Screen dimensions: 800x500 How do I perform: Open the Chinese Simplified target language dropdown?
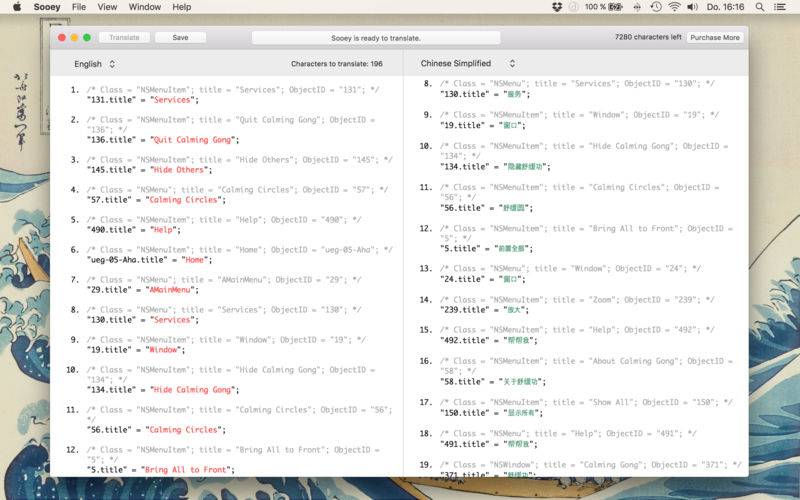[x=467, y=63]
